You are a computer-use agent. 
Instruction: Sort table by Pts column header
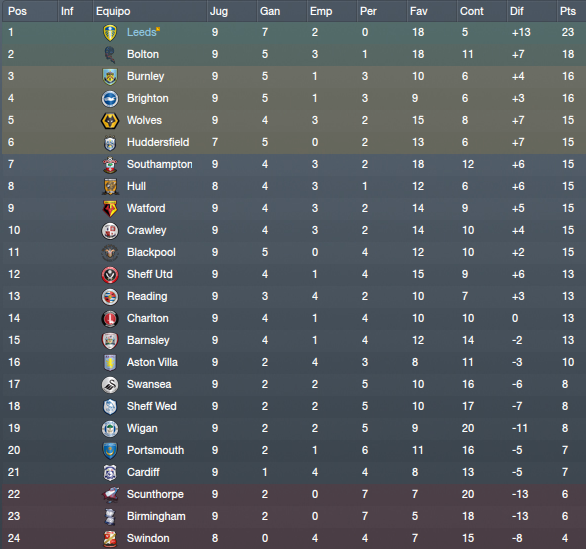coord(570,11)
